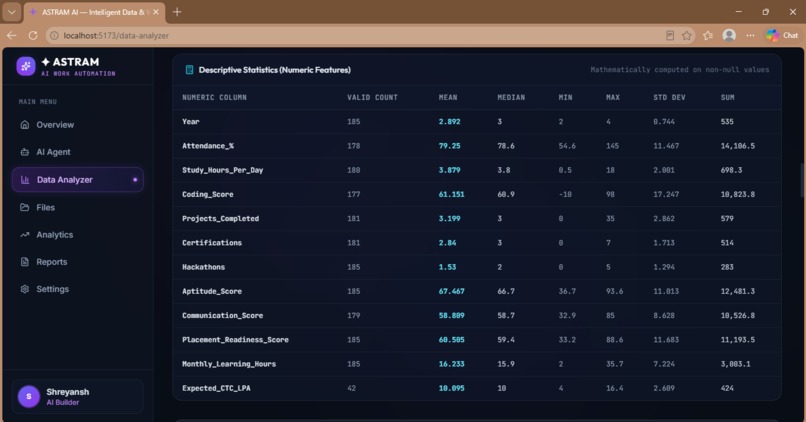Click the page vertical scrollbar
The height and width of the screenshot is (422, 806).
[802, 180]
